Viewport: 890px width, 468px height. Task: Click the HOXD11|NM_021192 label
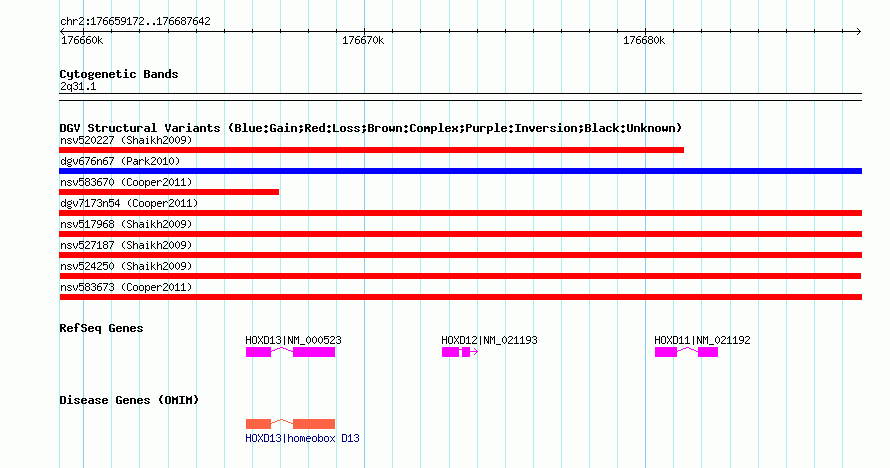(x=702, y=340)
